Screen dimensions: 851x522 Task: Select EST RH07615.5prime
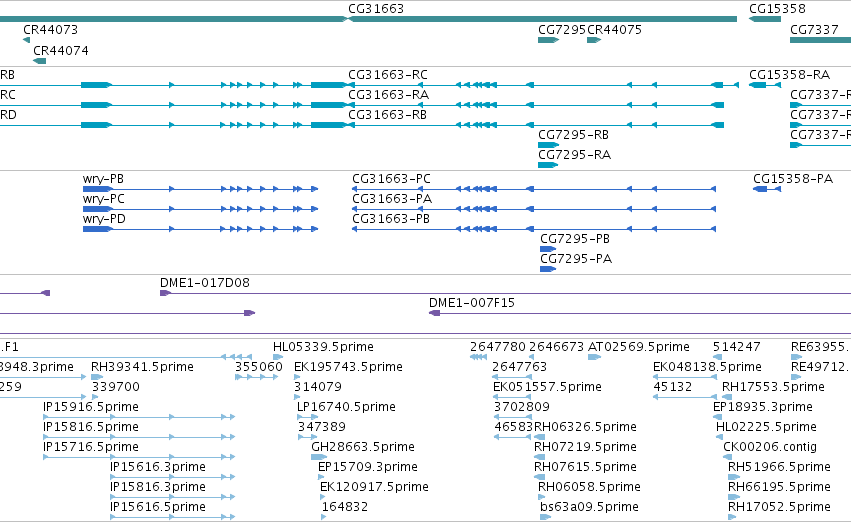(x=585, y=467)
